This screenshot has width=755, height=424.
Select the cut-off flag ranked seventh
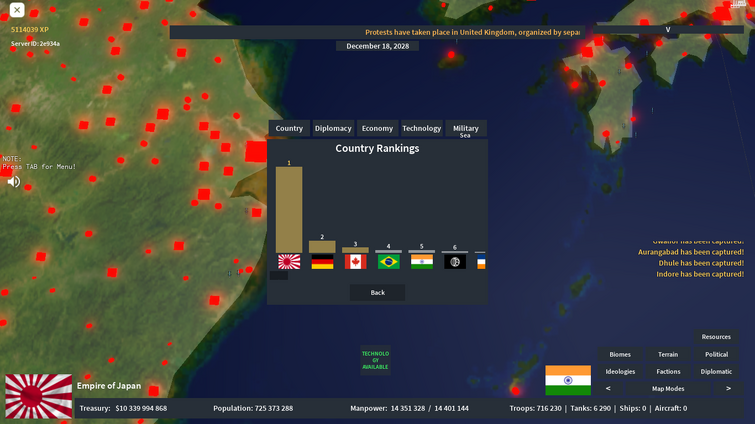pyautogui.click(x=481, y=262)
